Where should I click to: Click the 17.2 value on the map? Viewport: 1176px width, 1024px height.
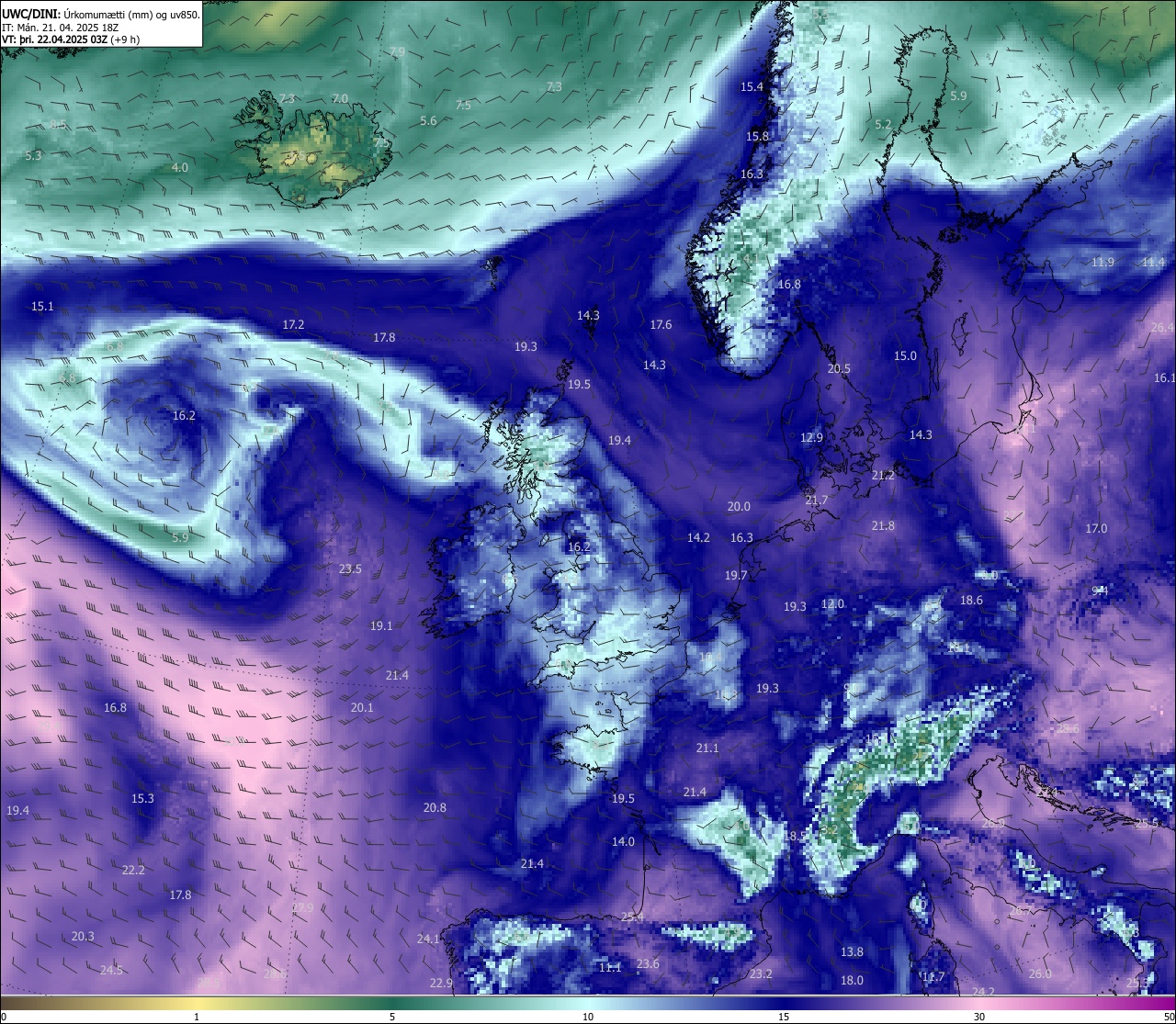click(293, 325)
